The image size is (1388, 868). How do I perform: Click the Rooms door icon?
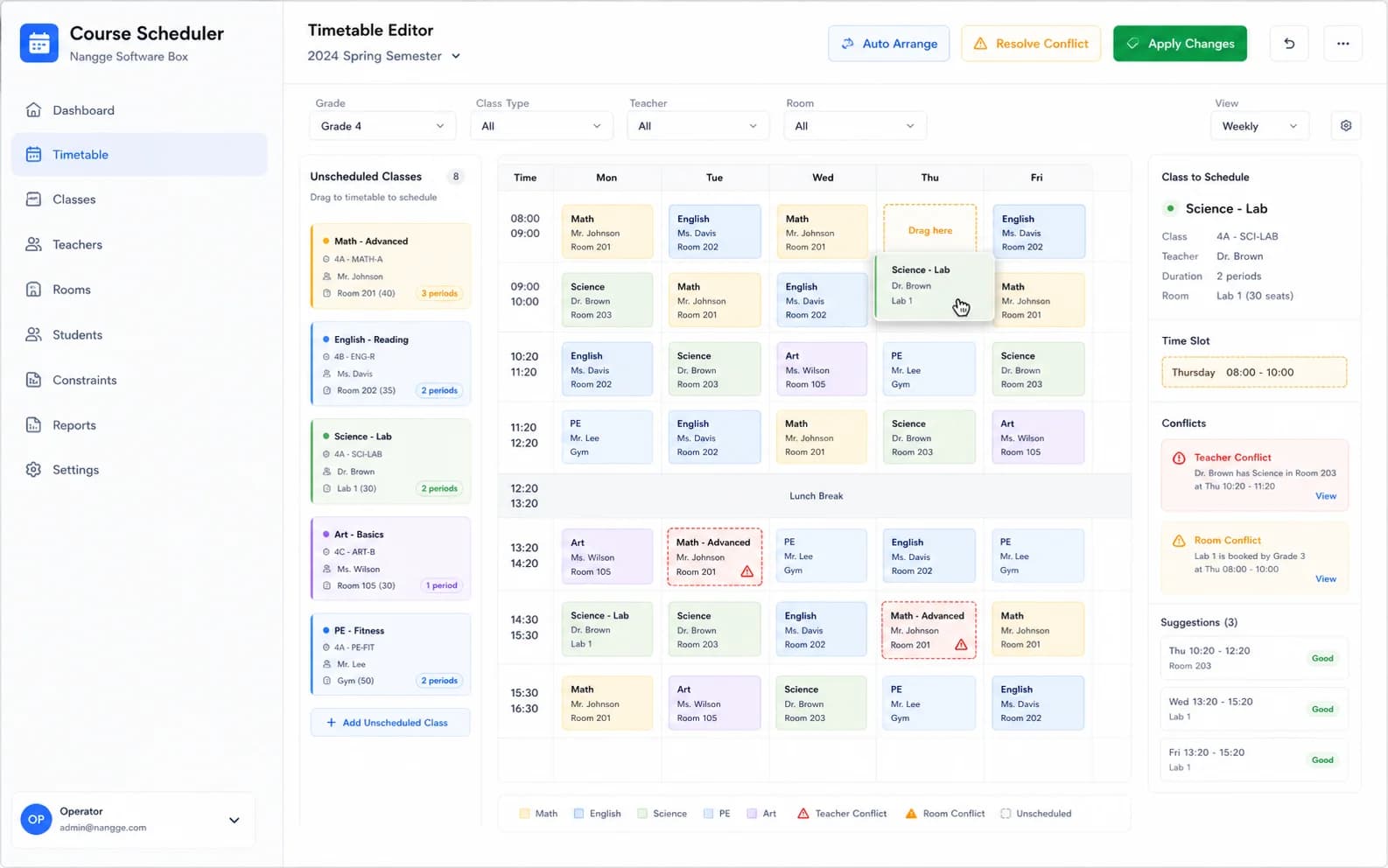tap(33, 290)
